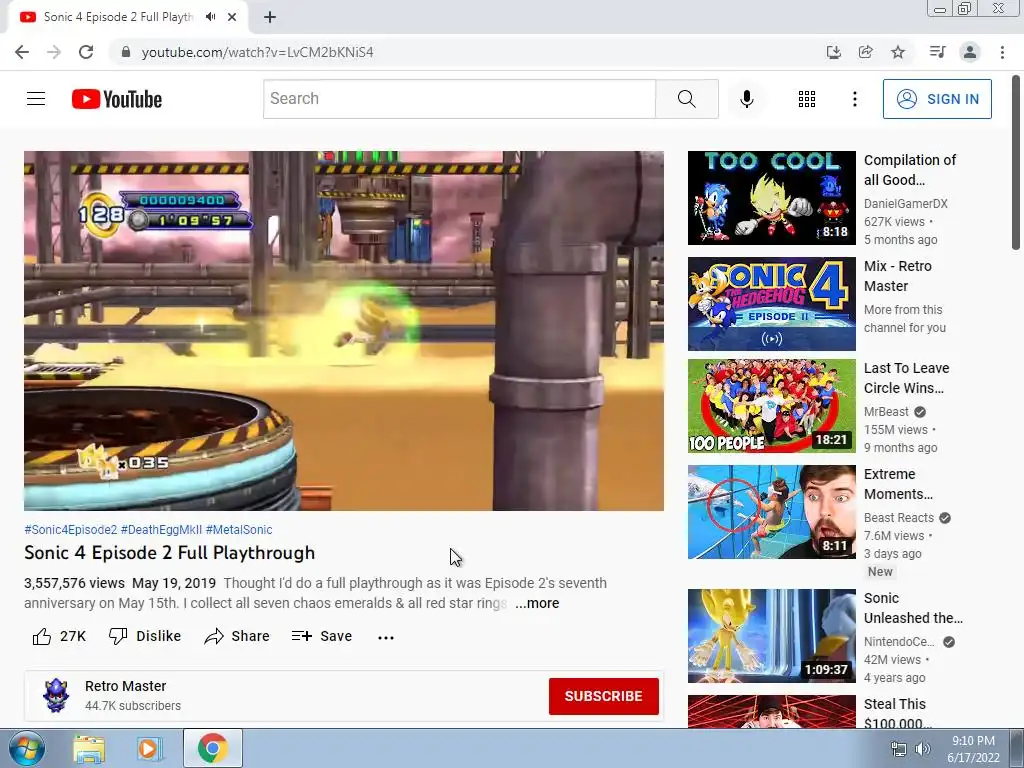Click DanielGamerDX channel name

905,204
